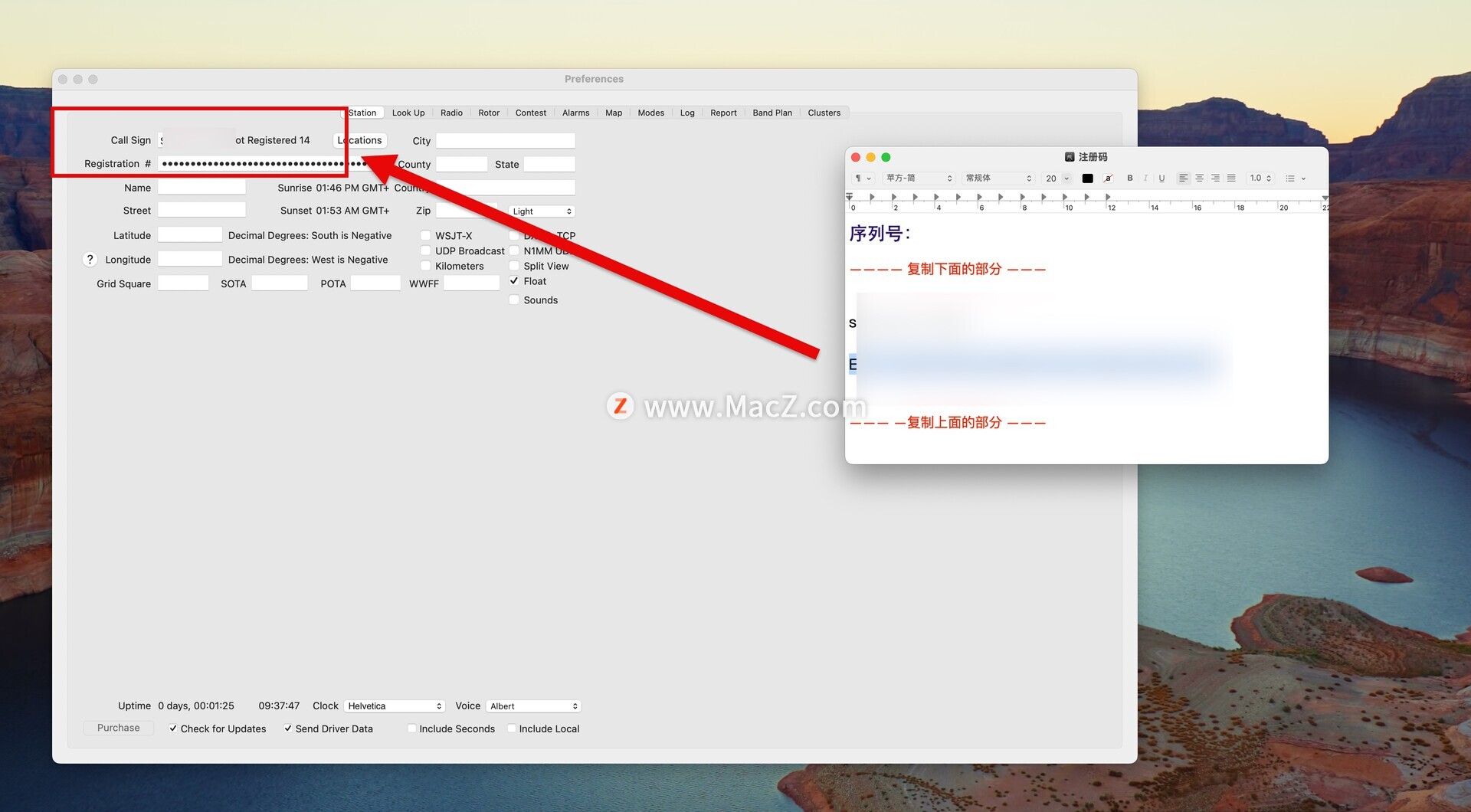Click the Locations button
Viewport: 1471px width, 812px height.
pyautogui.click(x=360, y=140)
